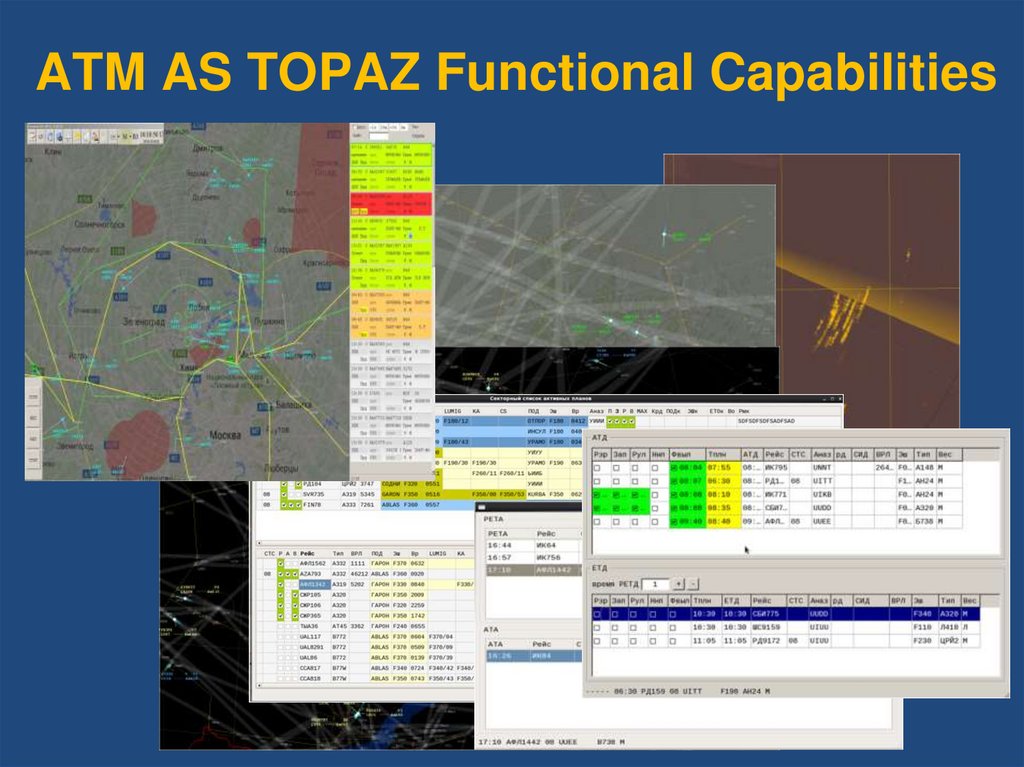
Task: Select the F180/12 cell in upper sector table
Action: click(x=456, y=421)
